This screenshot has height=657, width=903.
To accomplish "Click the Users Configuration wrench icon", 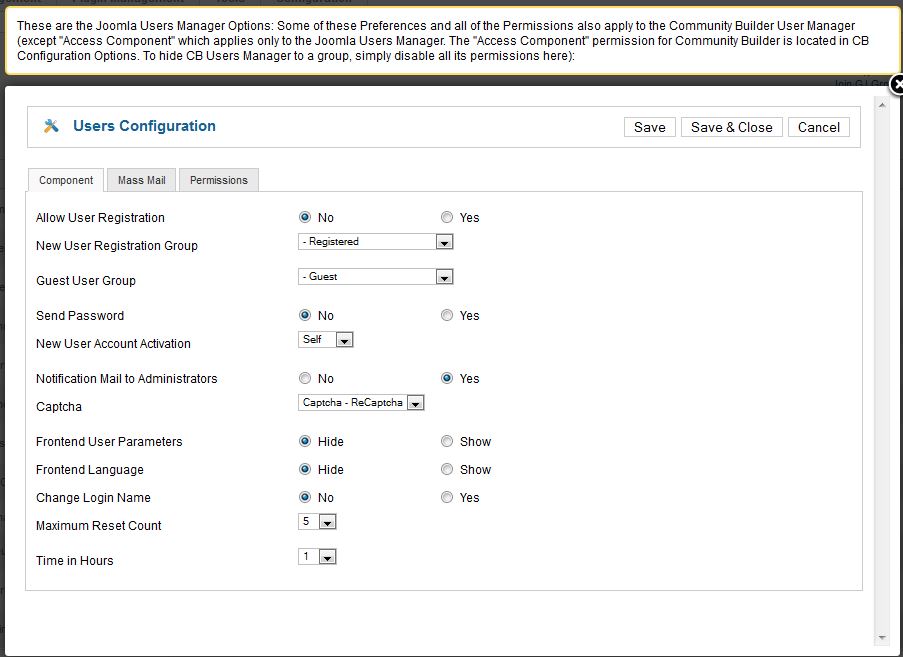I will tap(51, 126).
